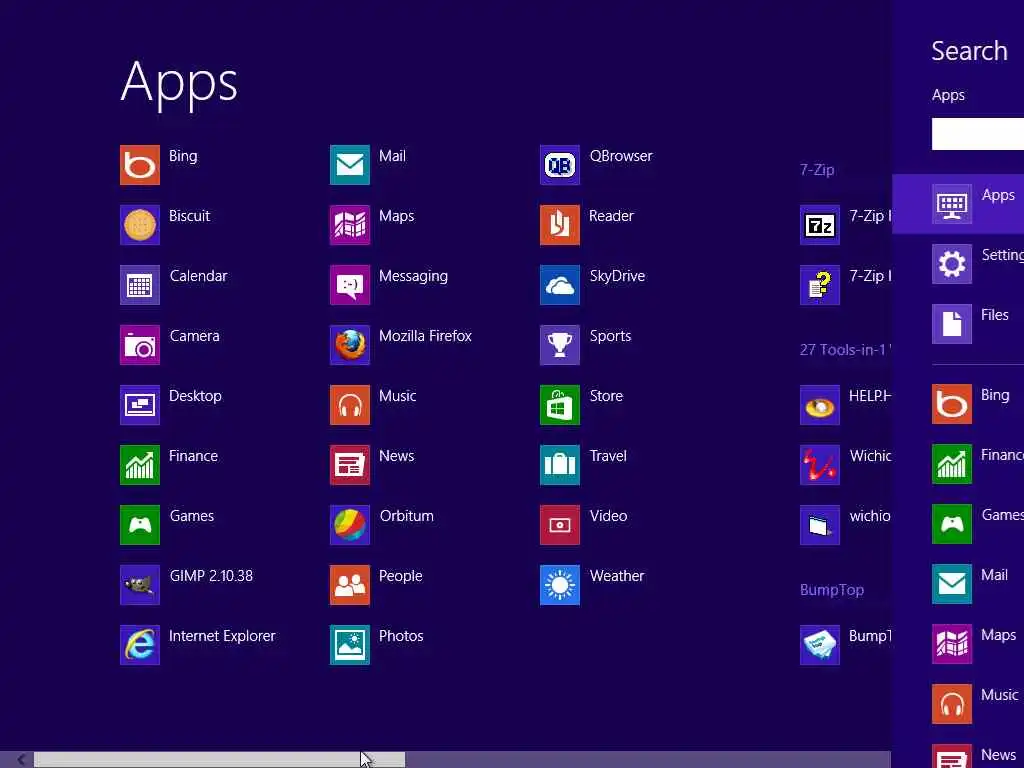
Task: Launch GIMP 2.10.38
Action: tap(140, 584)
